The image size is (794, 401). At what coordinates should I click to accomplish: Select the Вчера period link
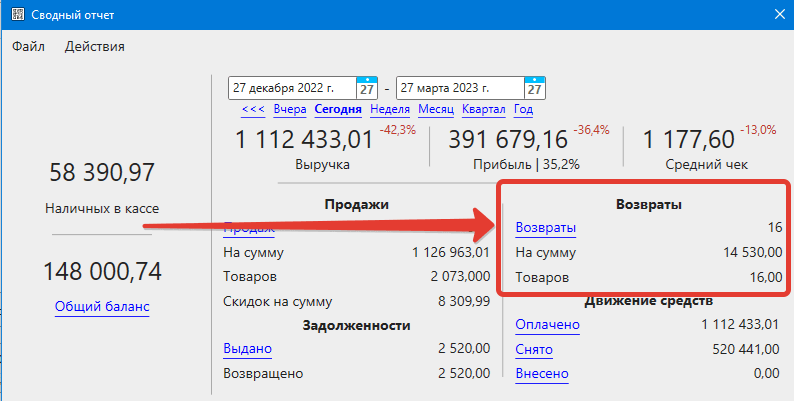point(289,110)
